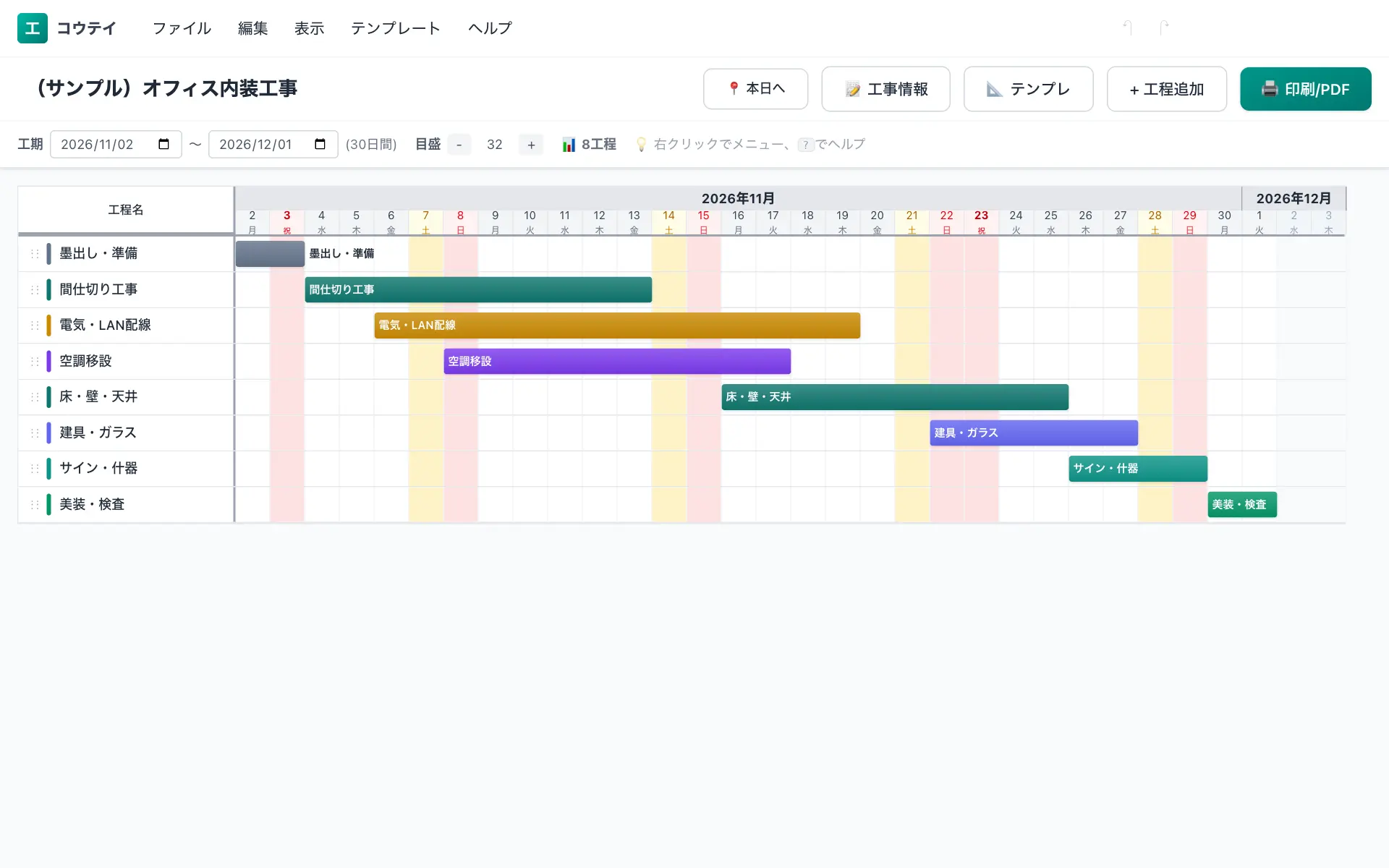Click the テンプレ button

click(1028, 89)
